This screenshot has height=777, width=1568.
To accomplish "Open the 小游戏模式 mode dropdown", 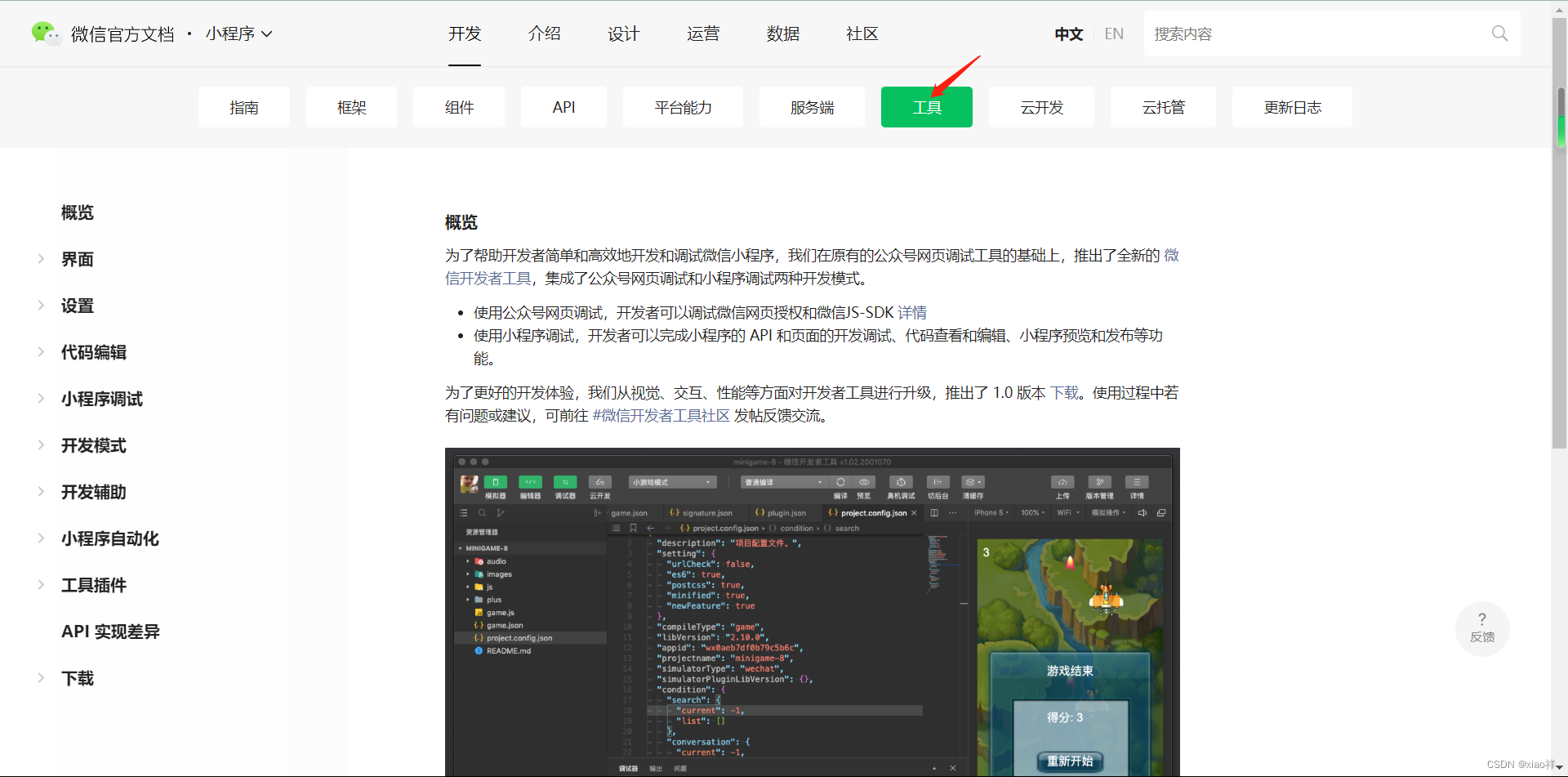I will 671,482.
